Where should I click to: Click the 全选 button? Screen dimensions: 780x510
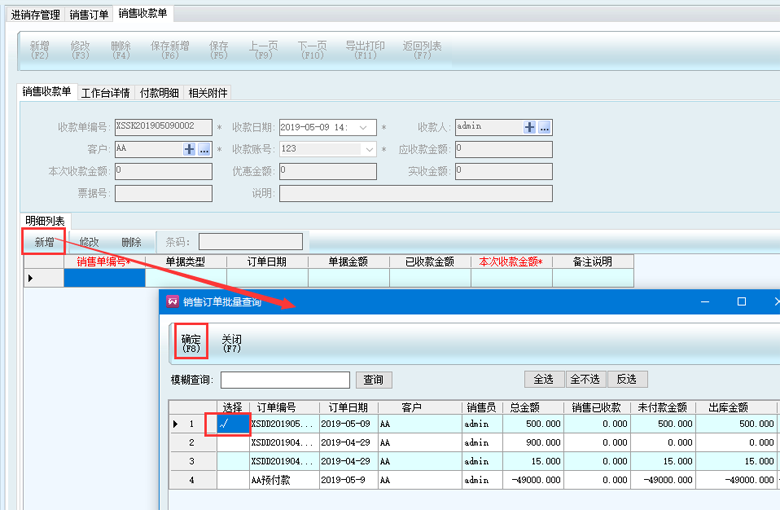click(x=543, y=380)
